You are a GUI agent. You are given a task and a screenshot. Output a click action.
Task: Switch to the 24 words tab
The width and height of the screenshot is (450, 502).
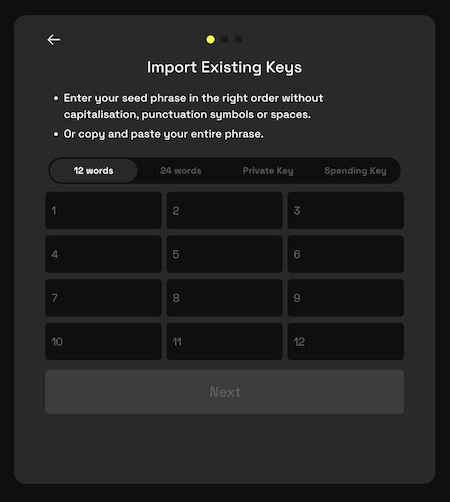(x=181, y=171)
